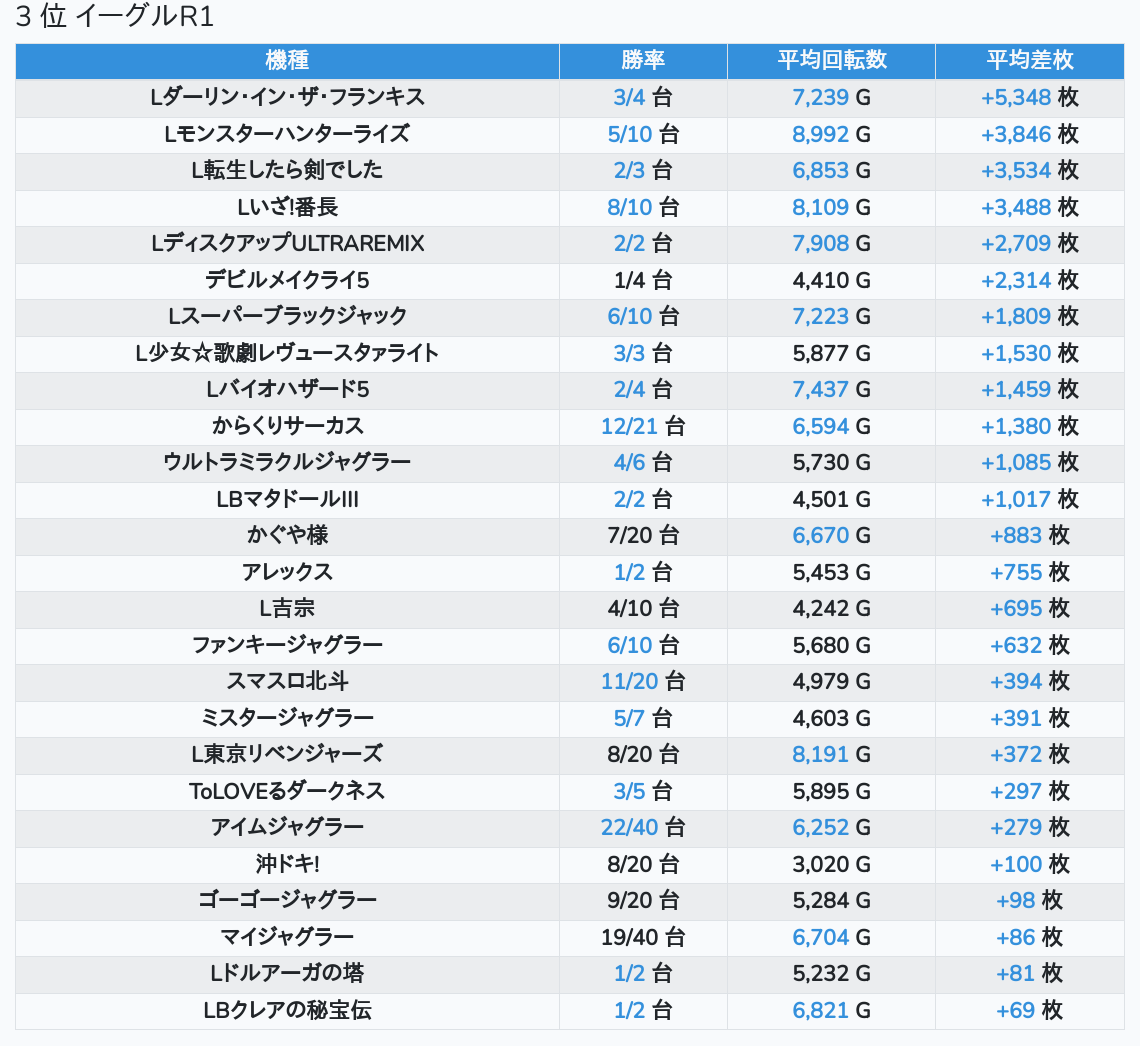Click からくりサーカス machine name
This screenshot has height=1046, width=1140.
click(x=287, y=426)
